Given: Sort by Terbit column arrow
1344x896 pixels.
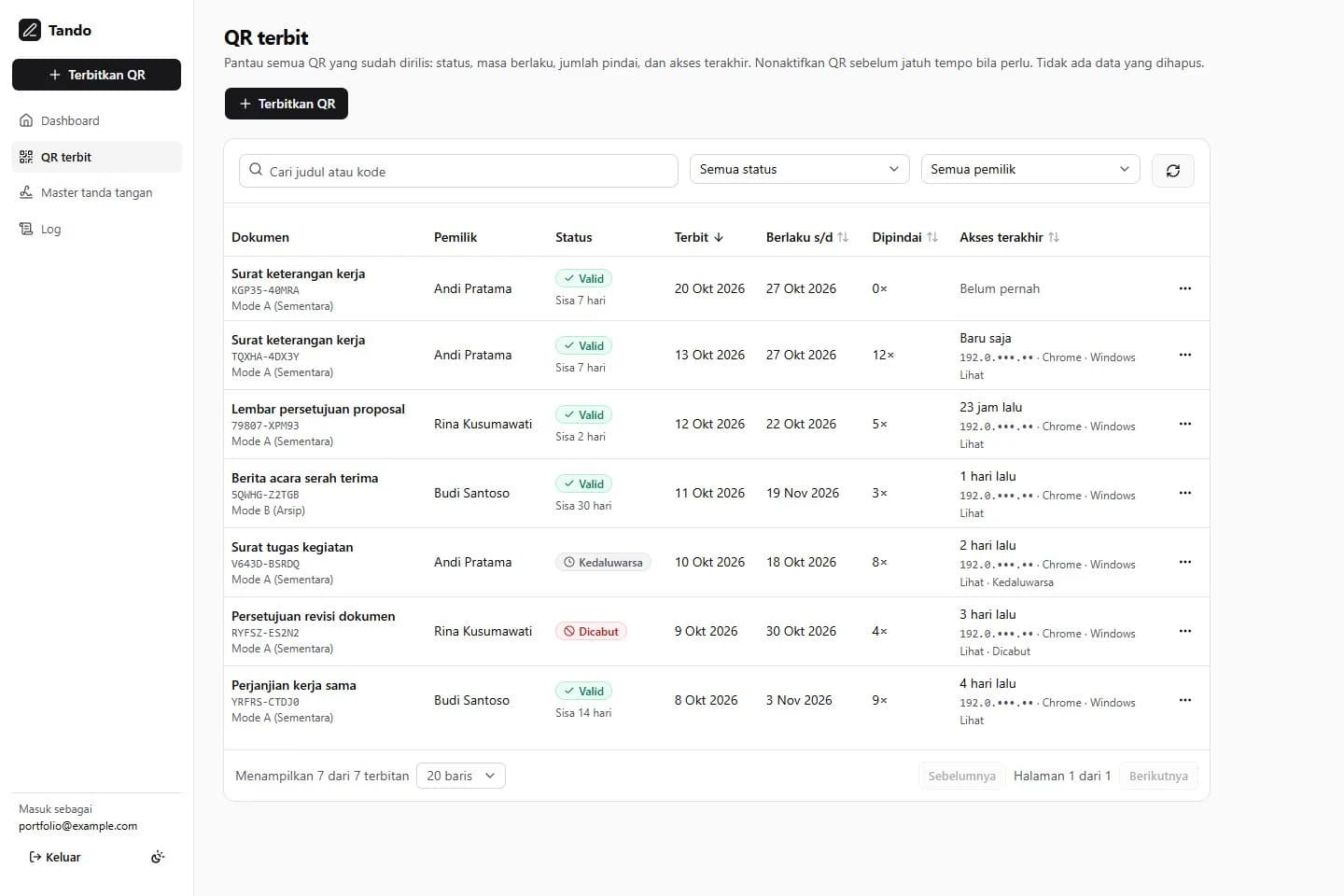Looking at the screenshot, I should coord(719,237).
